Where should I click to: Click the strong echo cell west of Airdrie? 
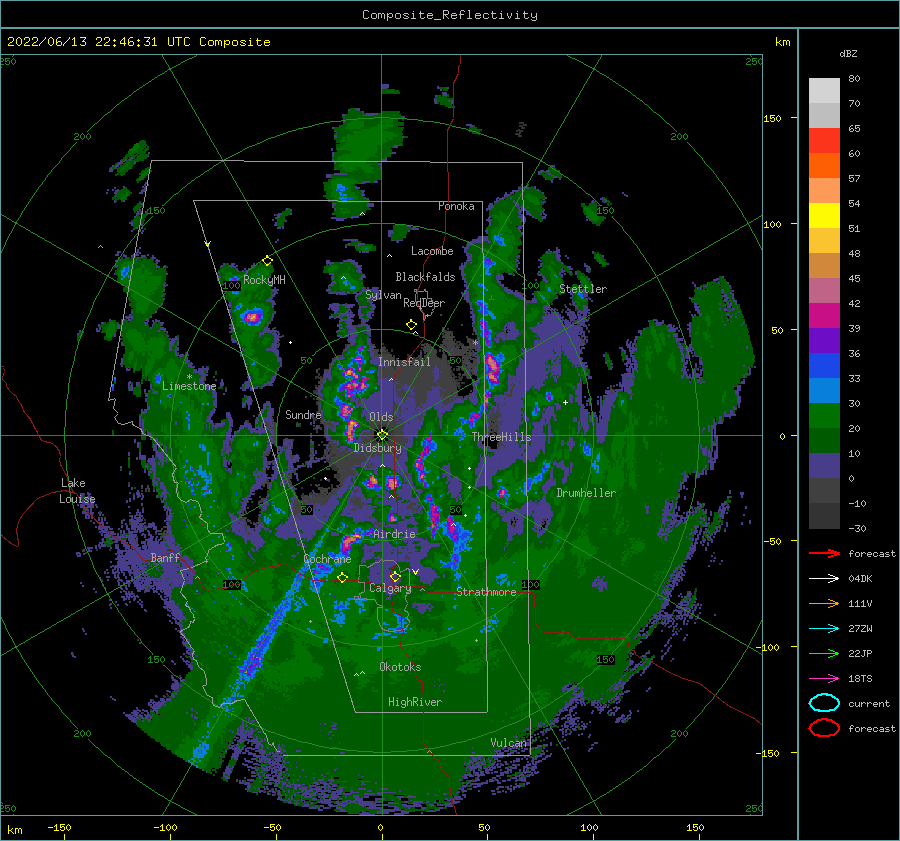pos(350,541)
